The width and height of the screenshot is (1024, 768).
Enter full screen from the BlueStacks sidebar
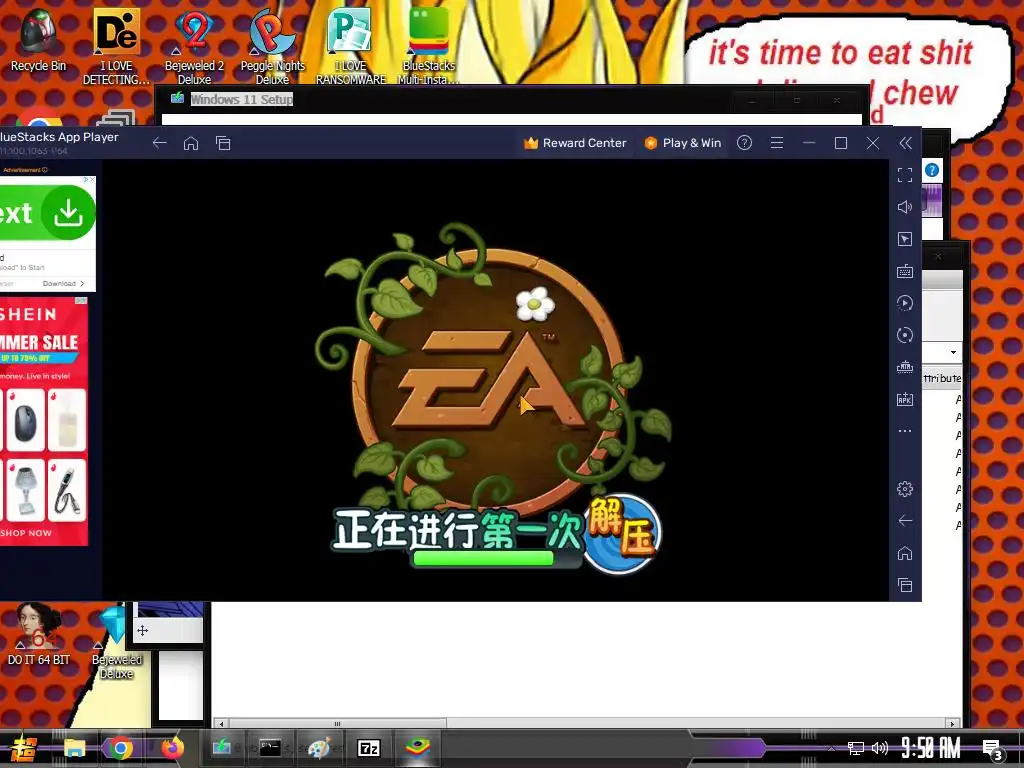[x=904, y=175]
